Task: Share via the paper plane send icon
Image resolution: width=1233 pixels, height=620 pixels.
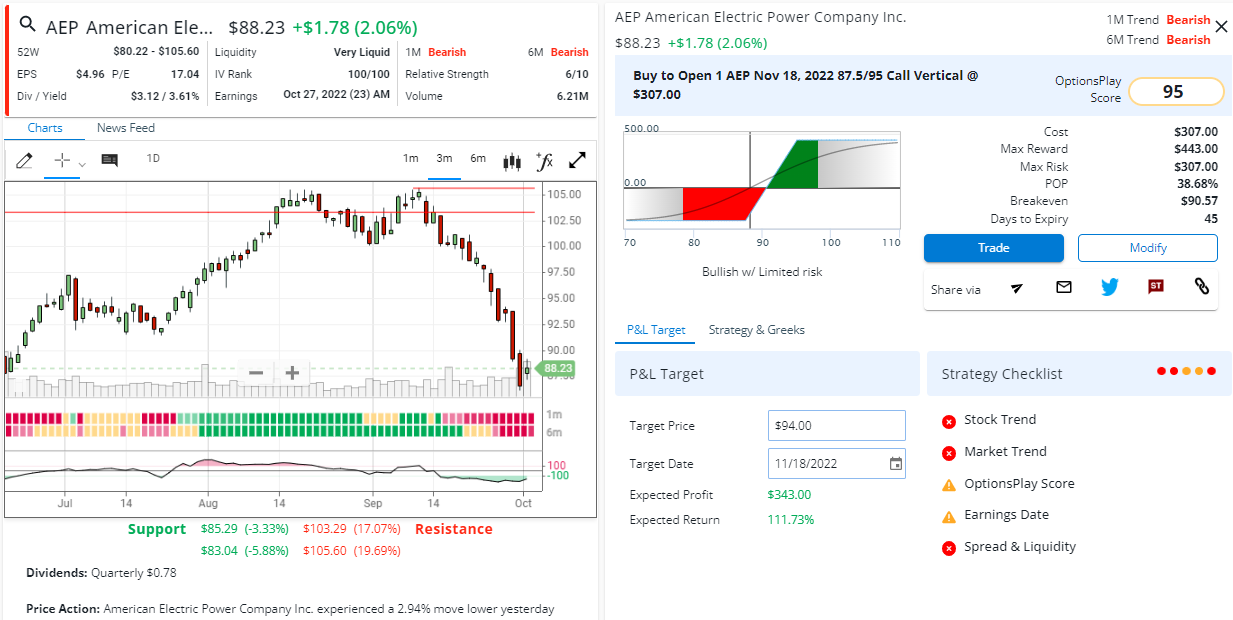Action: (1017, 288)
